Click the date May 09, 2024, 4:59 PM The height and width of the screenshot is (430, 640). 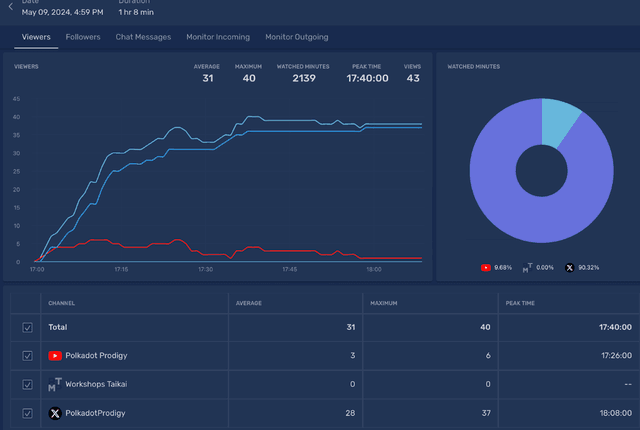62,12
